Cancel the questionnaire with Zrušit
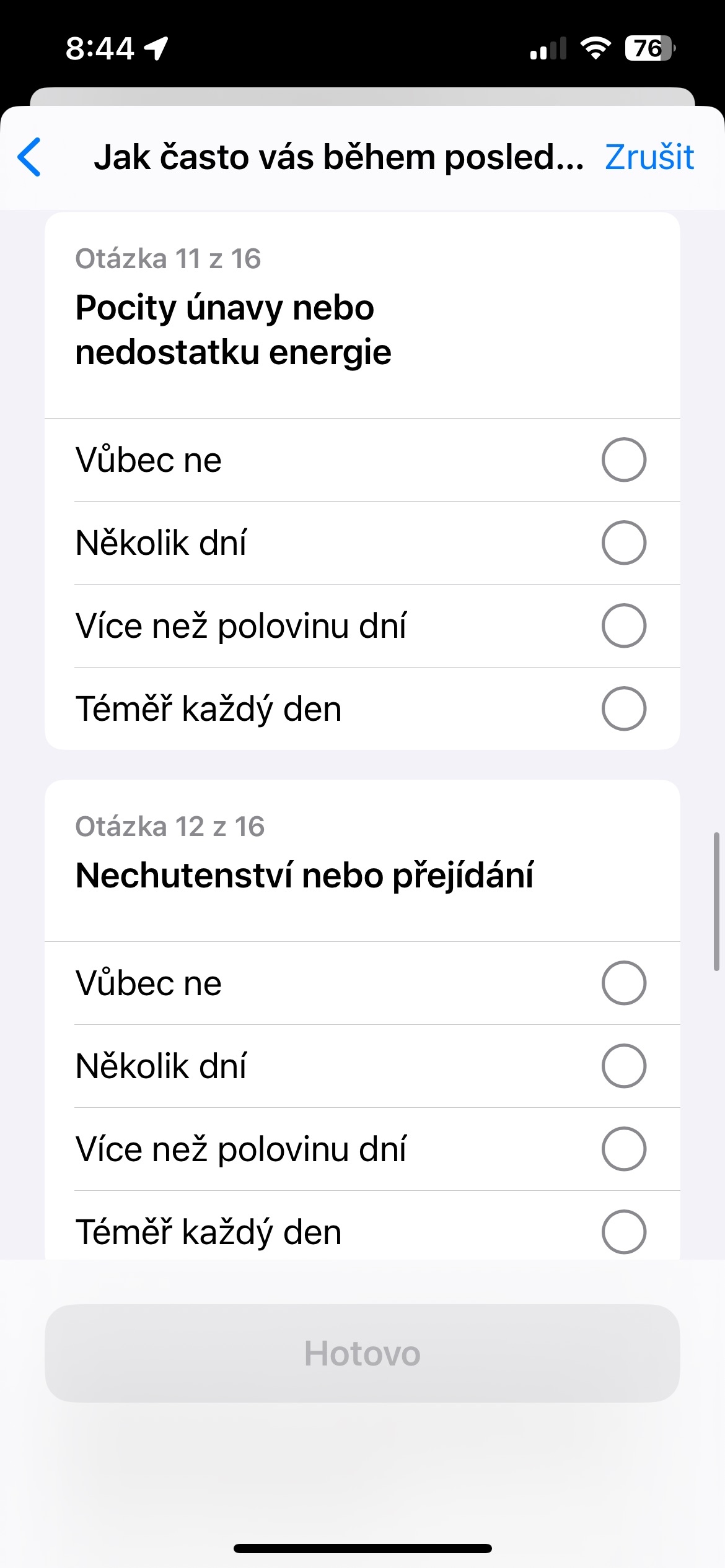 (649, 157)
